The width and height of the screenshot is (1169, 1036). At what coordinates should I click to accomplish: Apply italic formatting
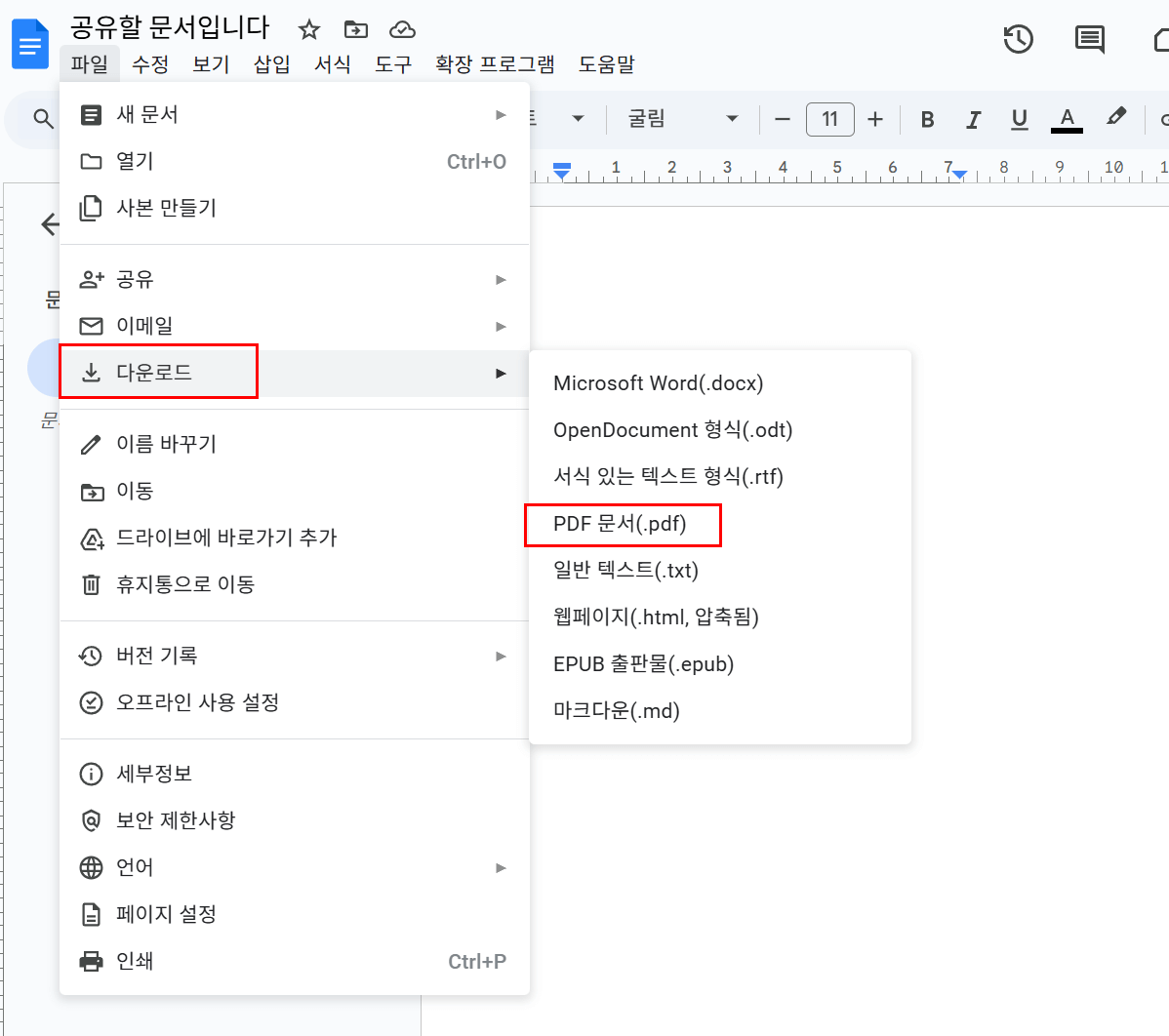point(973,119)
